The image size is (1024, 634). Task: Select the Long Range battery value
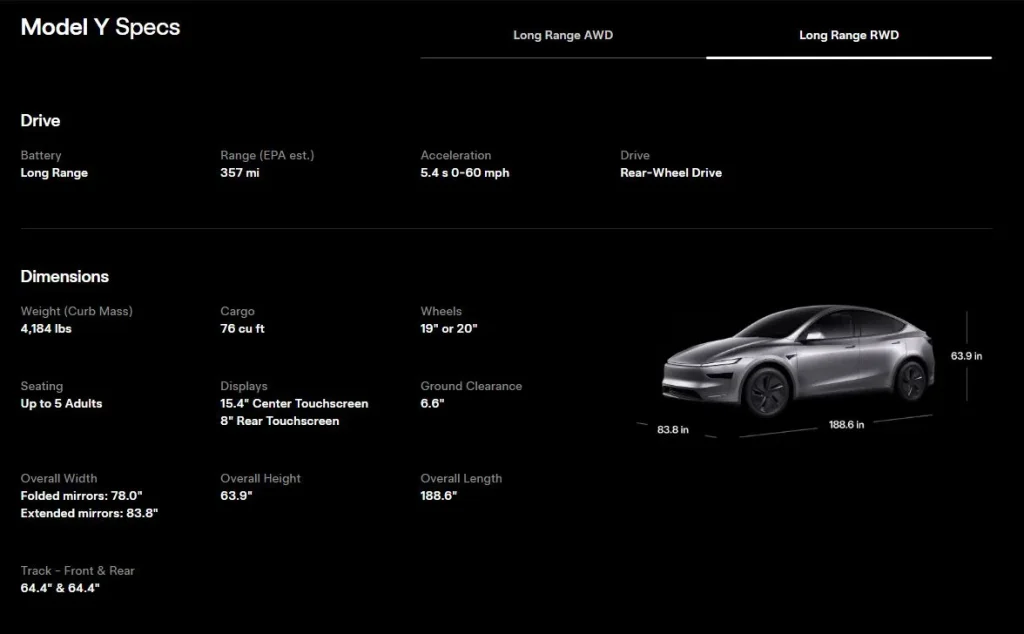(x=54, y=173)
